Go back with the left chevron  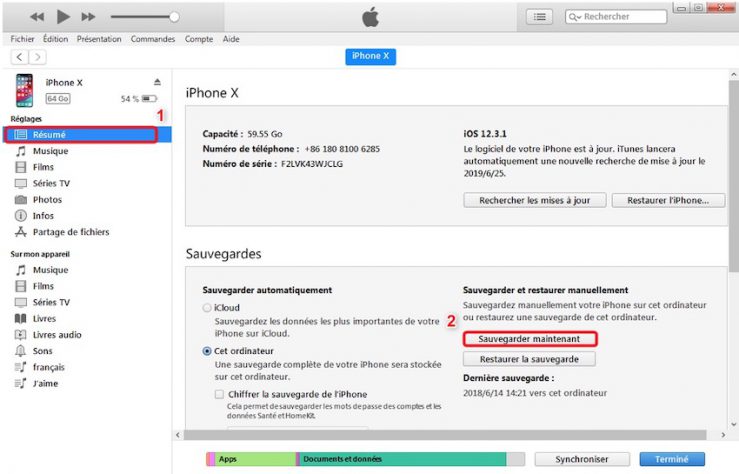tap(19, 57)
